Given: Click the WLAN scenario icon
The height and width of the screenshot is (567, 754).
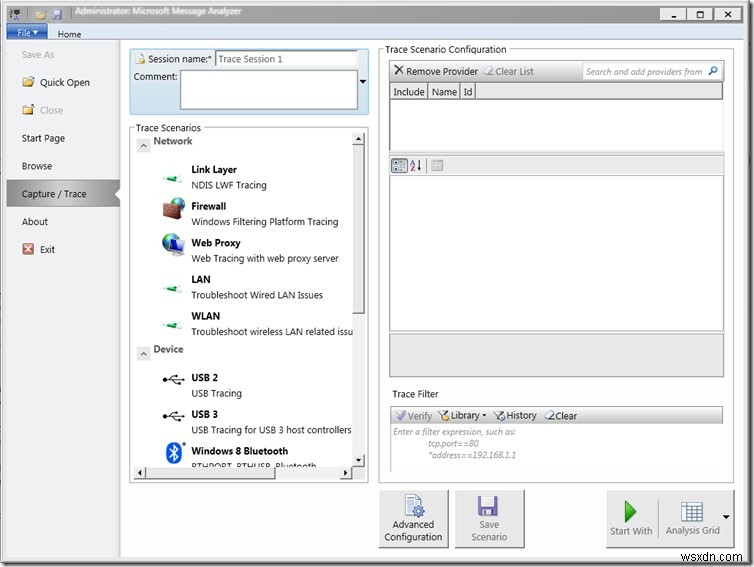Looking at the screenshot, I should [173, 325].
